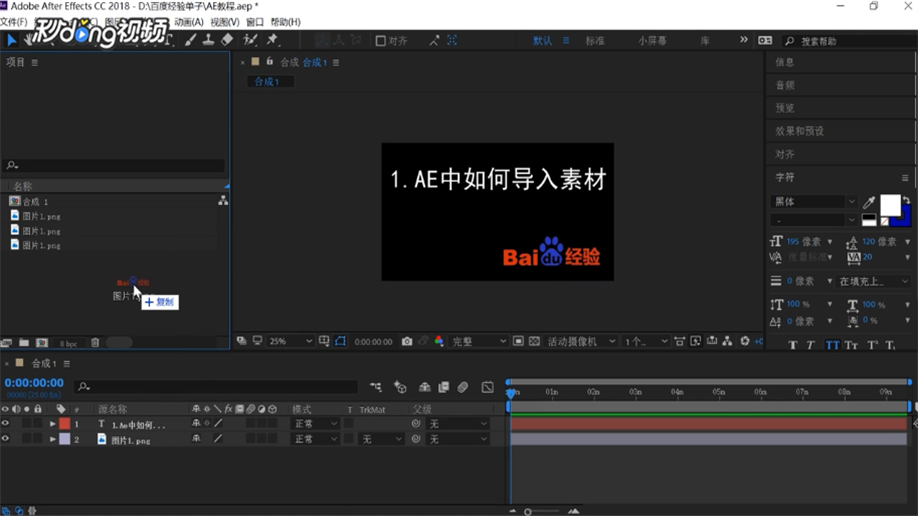
Task: Open TrkMat dropdown for 图片1.png layer
Action: (x=382, y=439)
